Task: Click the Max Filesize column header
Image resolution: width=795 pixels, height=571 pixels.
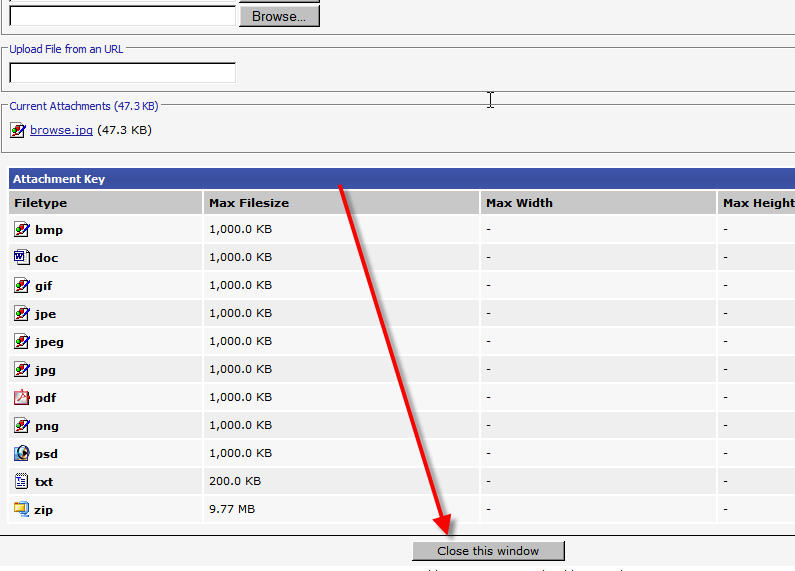Action: 249,203
